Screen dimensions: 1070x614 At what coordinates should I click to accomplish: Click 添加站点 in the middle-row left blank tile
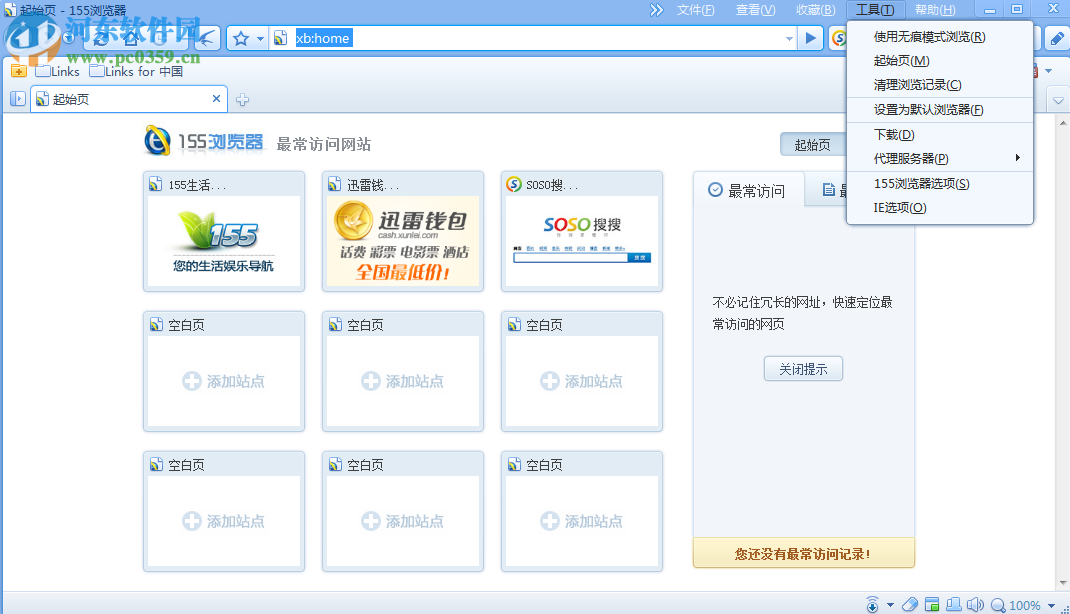[x=224, y=381]
